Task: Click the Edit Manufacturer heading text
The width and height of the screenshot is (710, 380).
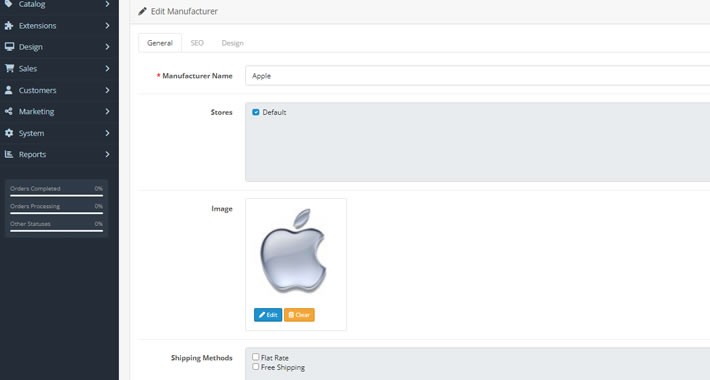Action: pos(184,11)
